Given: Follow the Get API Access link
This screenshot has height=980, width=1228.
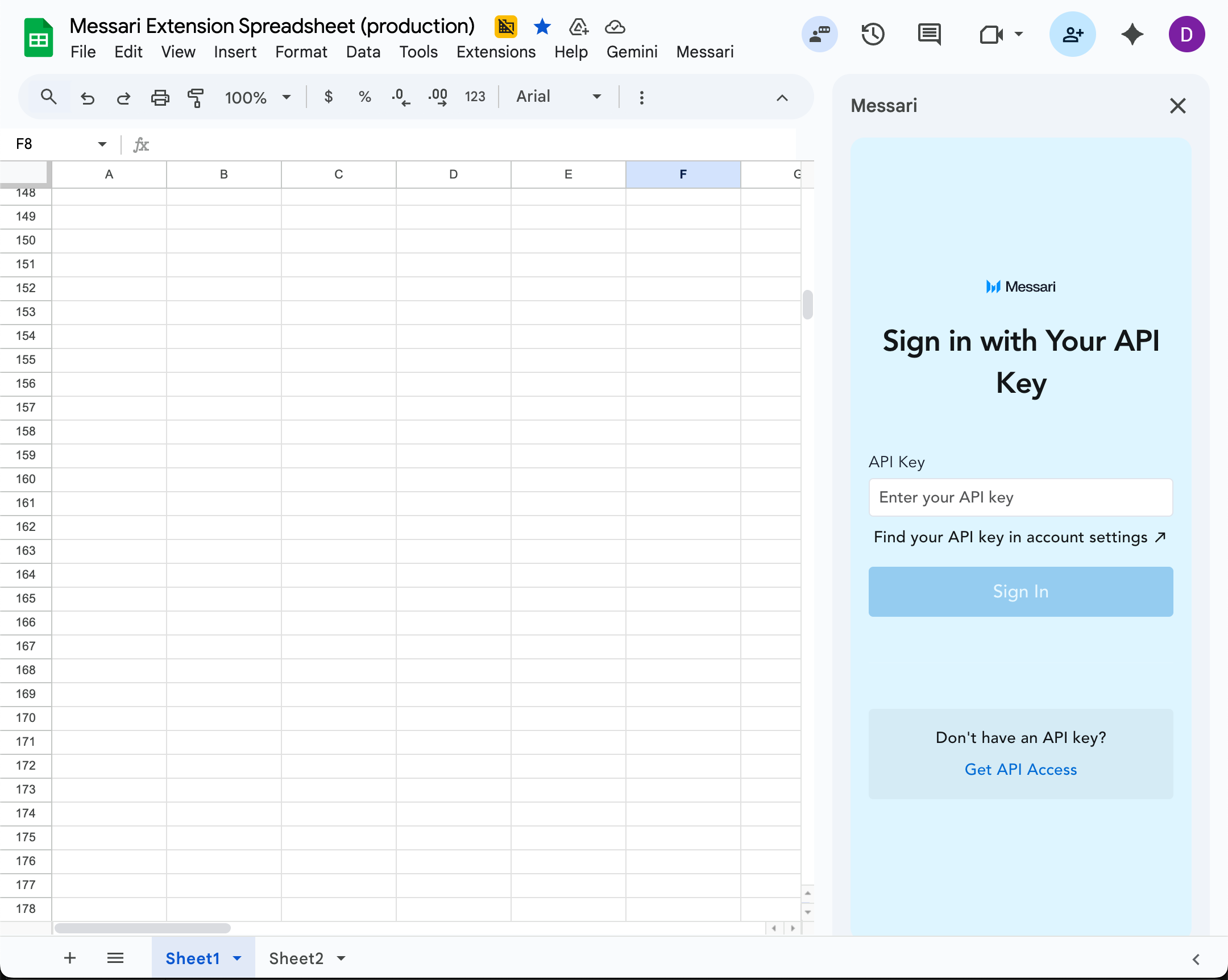Looking at the screenshot, I should [1020, 769].
